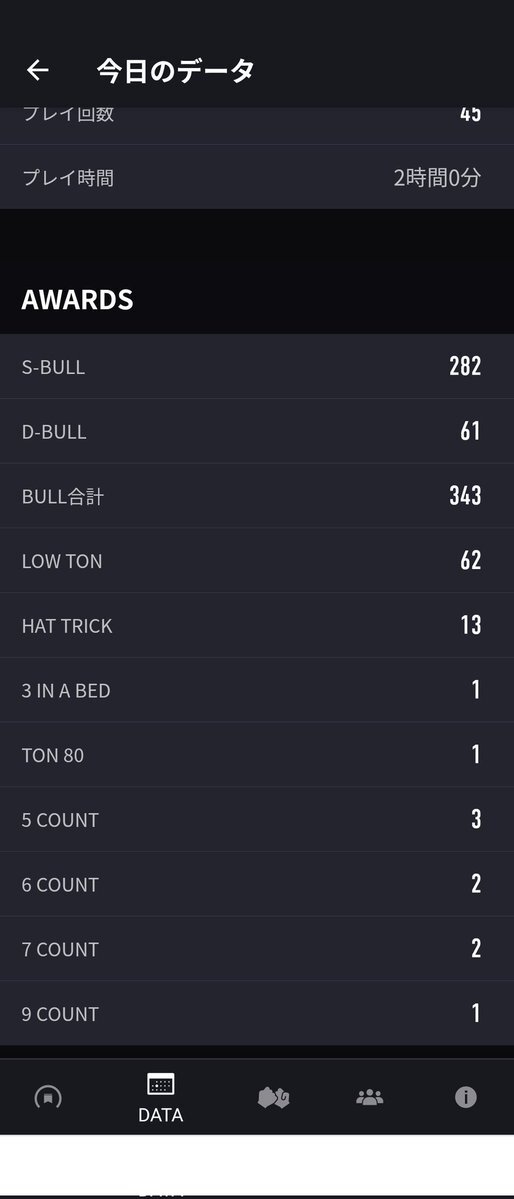Tap the 3 IN A BED row
This screenshot has width=514, height=1199.
click(257, 690)
